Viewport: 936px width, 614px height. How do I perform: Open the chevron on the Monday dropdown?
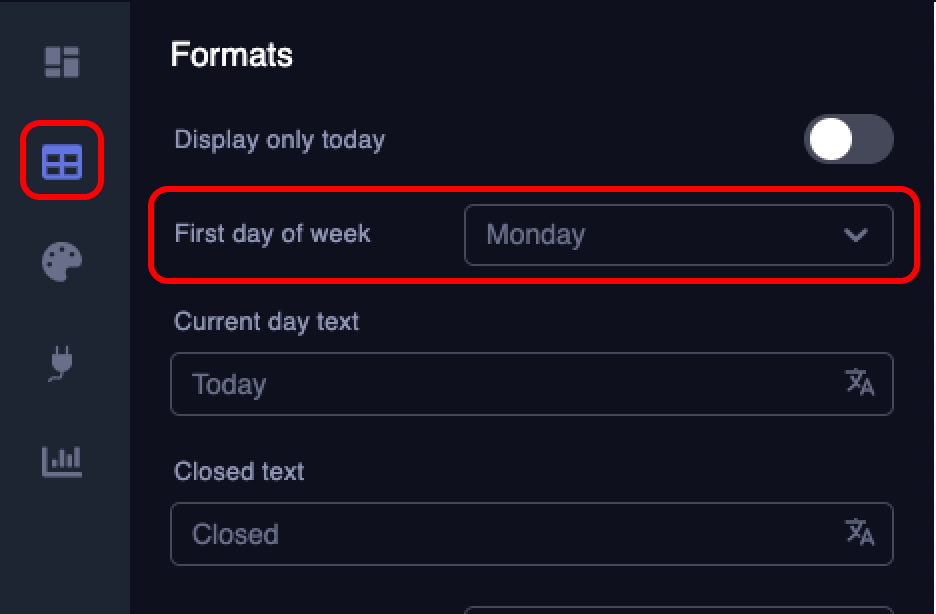tap(856, 235)
